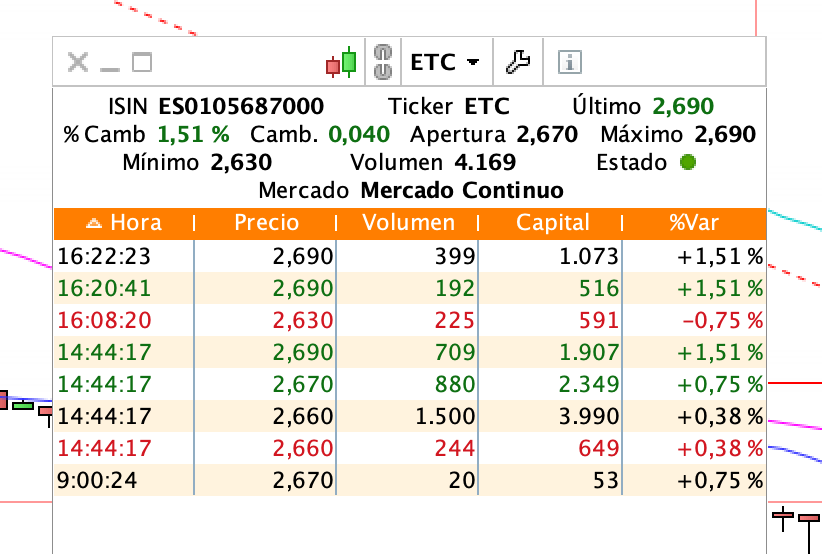
Task: Minimize the ETC ticker panel
Action: click(110, 69)
